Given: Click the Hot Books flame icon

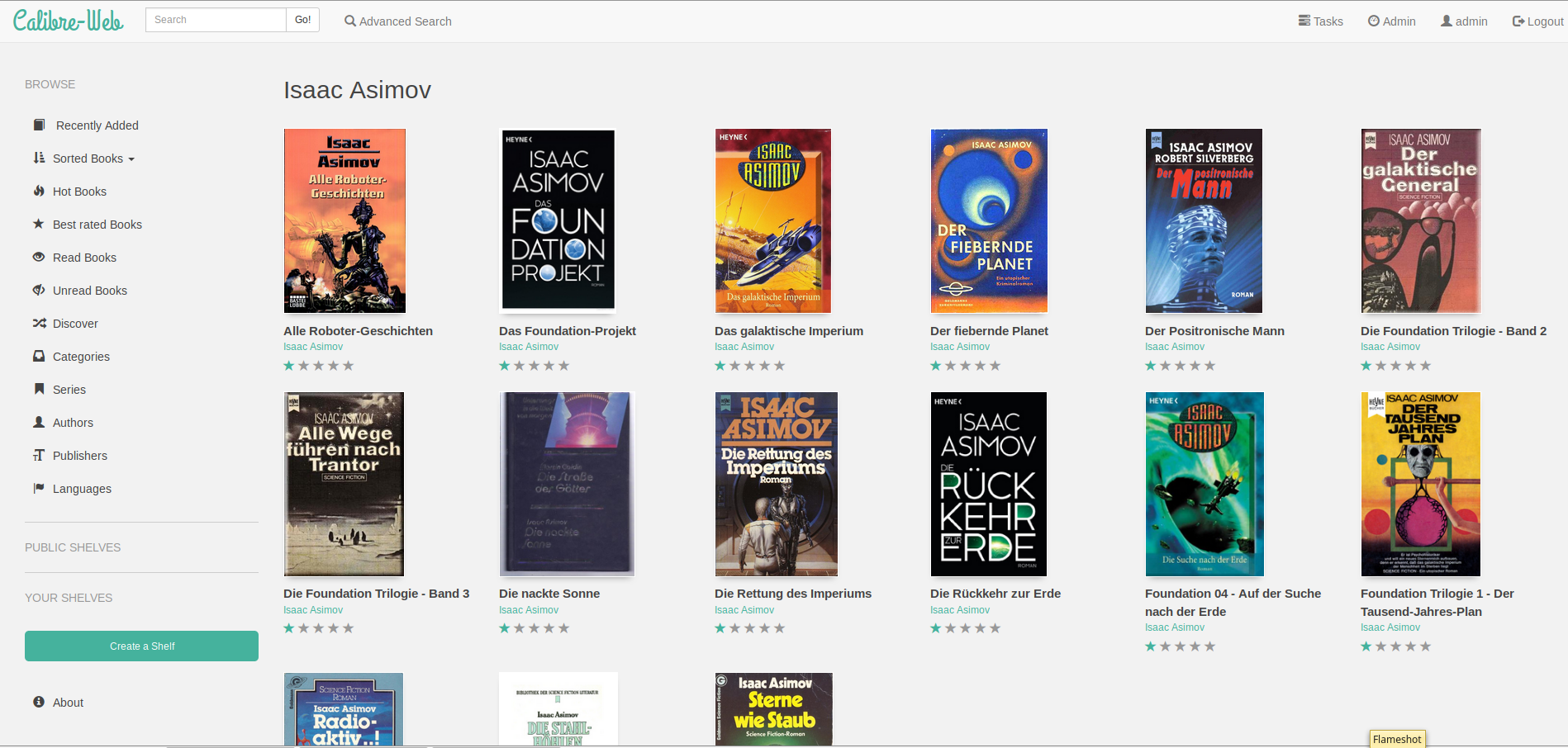Looking at the screenshot, I should [x=39, y=191].
